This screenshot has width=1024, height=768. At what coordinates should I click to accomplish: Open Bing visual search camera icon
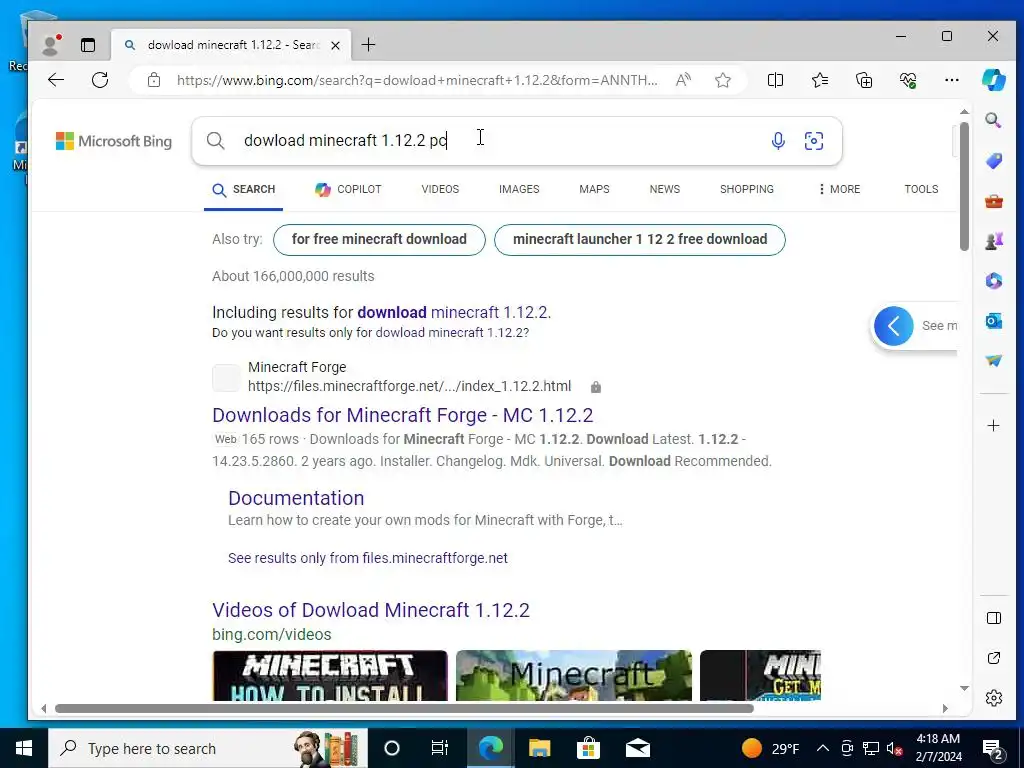814,140
